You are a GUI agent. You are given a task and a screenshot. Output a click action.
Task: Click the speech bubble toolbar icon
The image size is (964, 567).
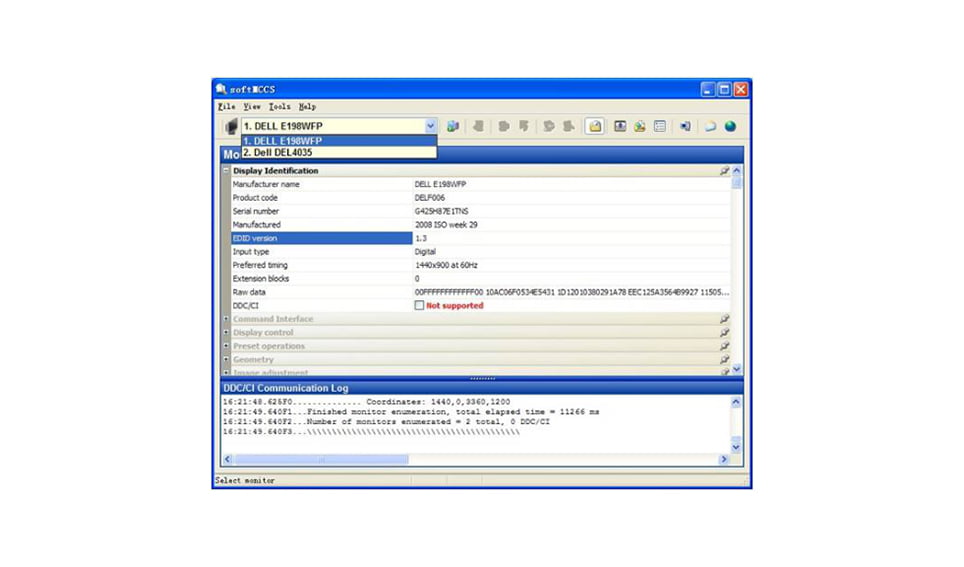point(710,126)
